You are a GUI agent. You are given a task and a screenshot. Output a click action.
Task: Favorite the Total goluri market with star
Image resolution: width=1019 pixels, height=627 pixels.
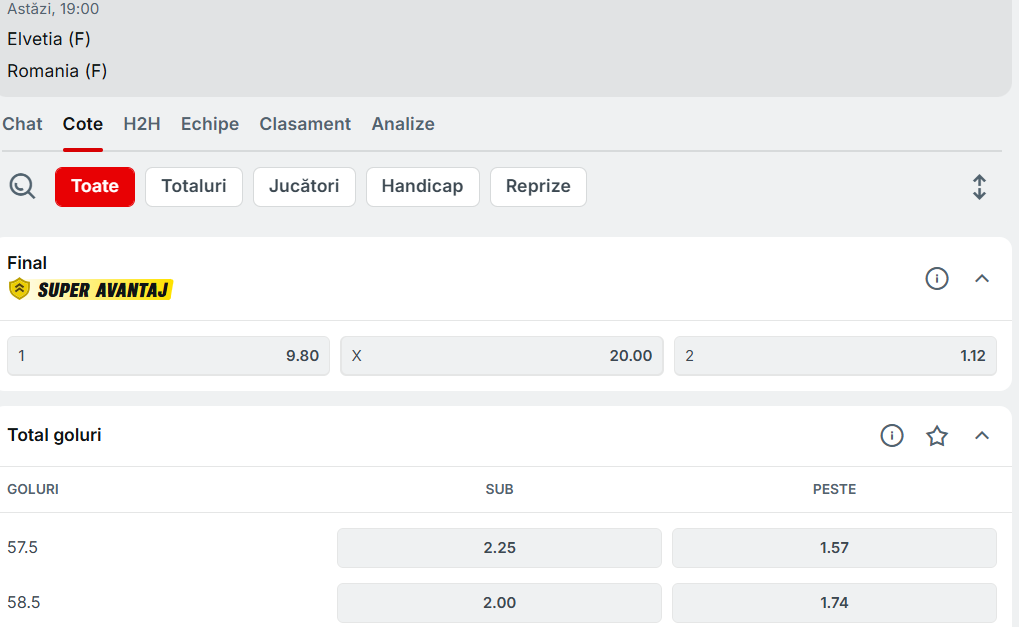coord(936,435)
